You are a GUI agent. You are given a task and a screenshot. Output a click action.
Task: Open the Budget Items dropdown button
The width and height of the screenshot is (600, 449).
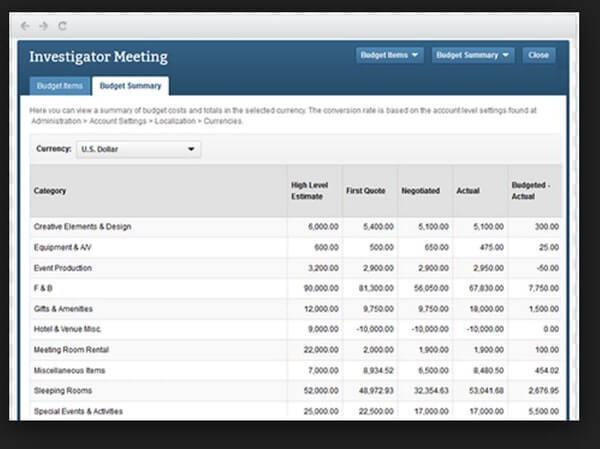click(390, 56)
